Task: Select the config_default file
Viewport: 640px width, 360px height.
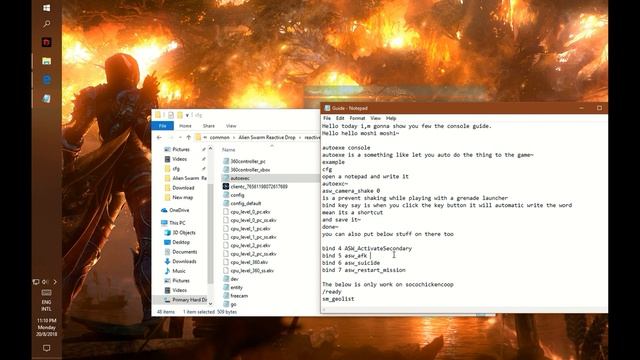Action: coord(246,203)
